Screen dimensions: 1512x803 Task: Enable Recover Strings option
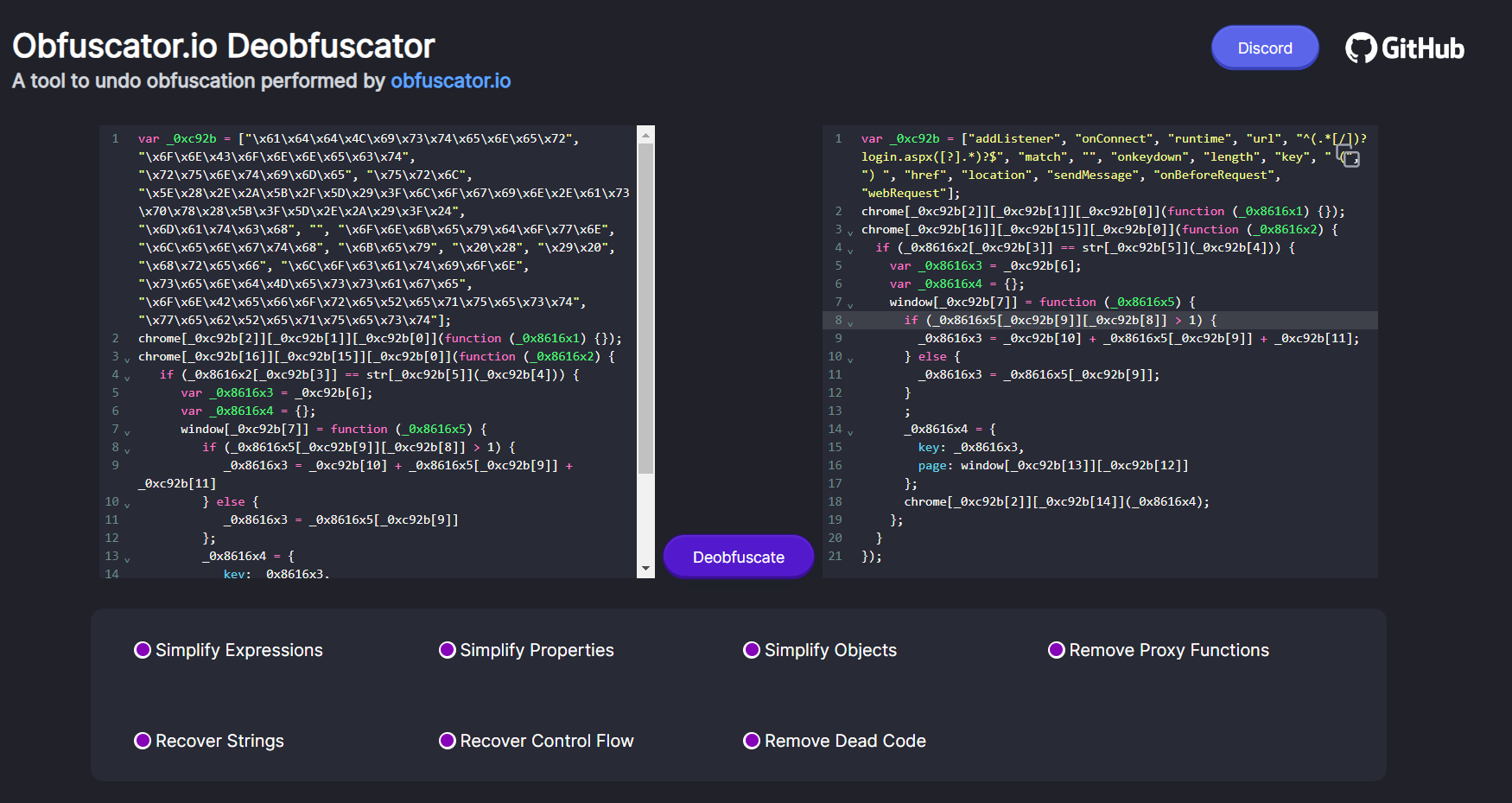[x=143, y=741]
